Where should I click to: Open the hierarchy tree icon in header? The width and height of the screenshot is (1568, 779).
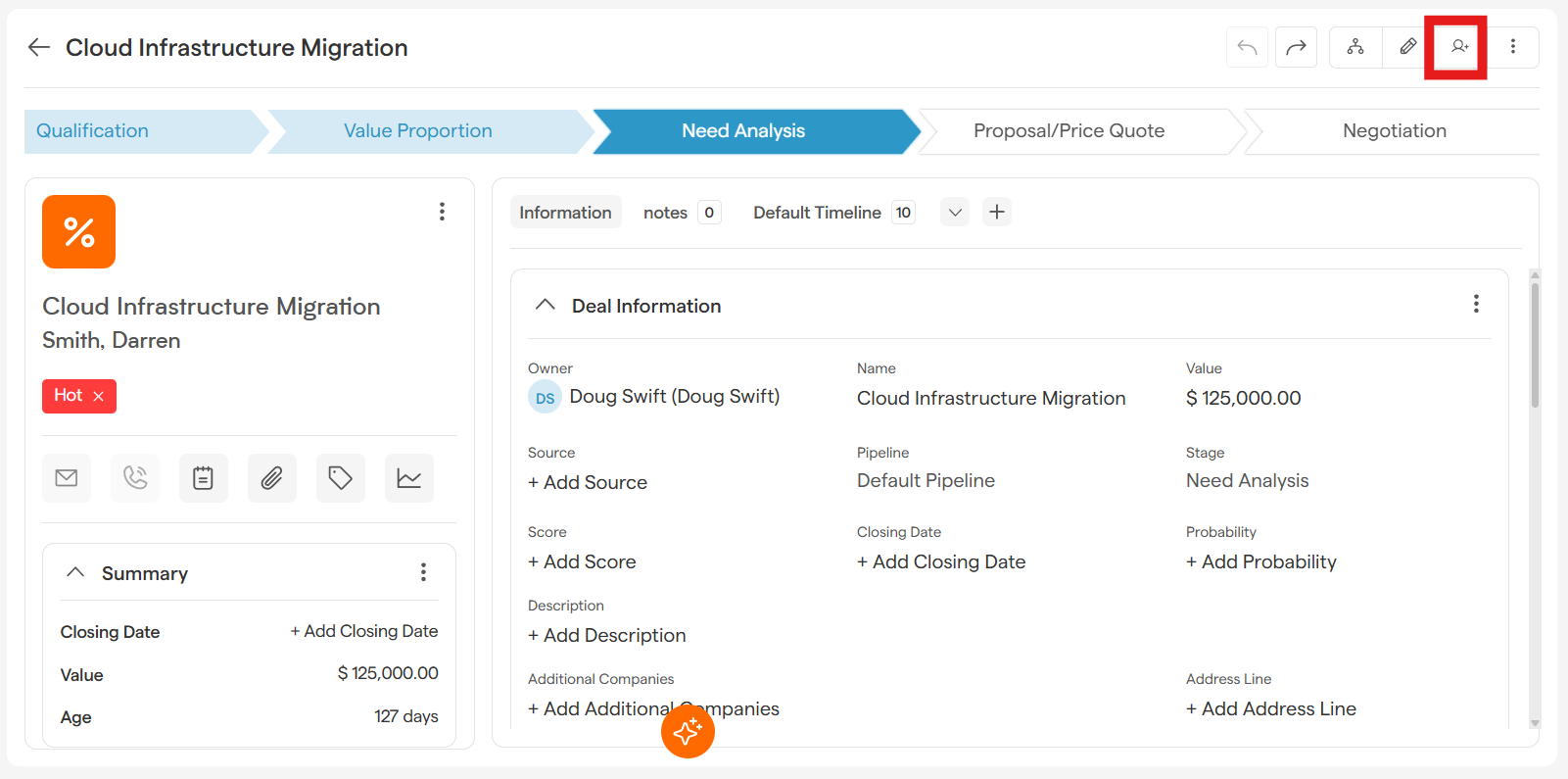tap(1355, 47)
